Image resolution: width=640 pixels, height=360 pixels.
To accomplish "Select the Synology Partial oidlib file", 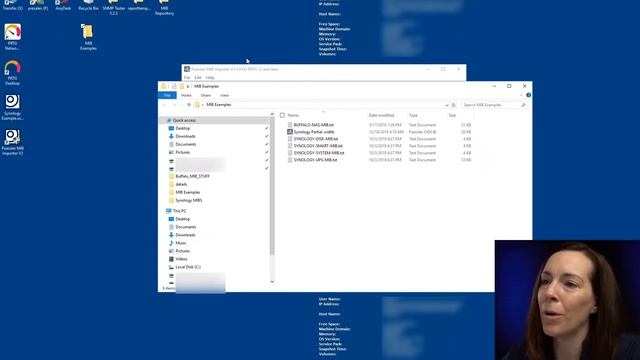I will click(313, 132).
